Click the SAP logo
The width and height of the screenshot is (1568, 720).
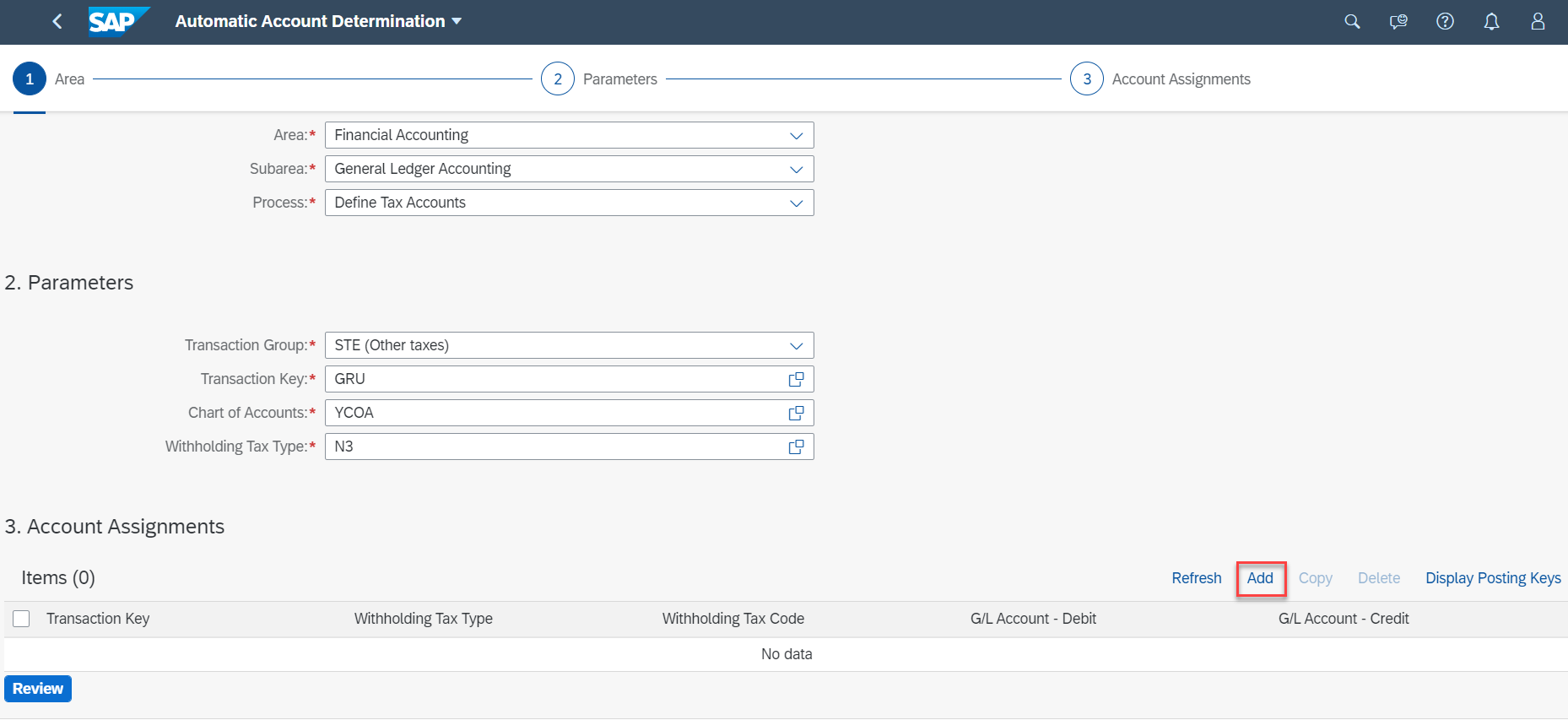click(x=119, y=21)
